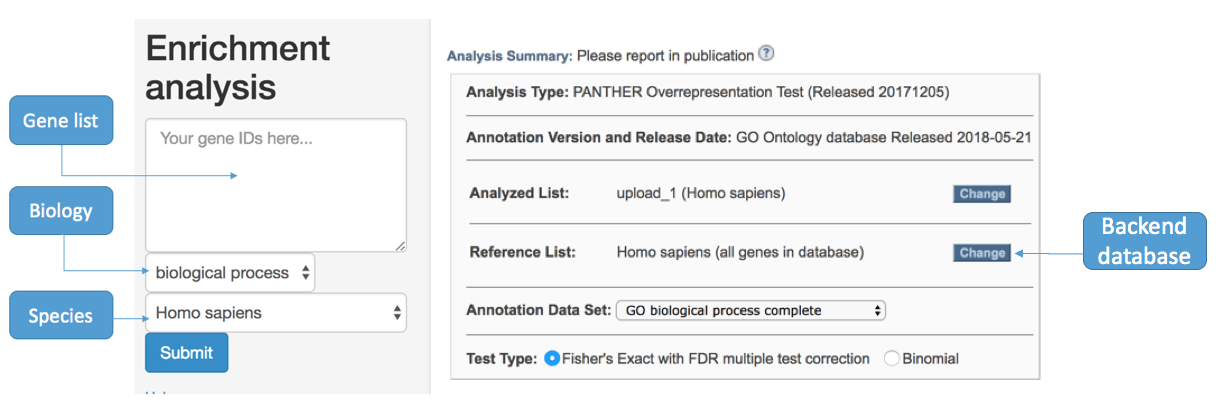Click the Submit button
Screen dimensions: 1216x410
(186, 353)
